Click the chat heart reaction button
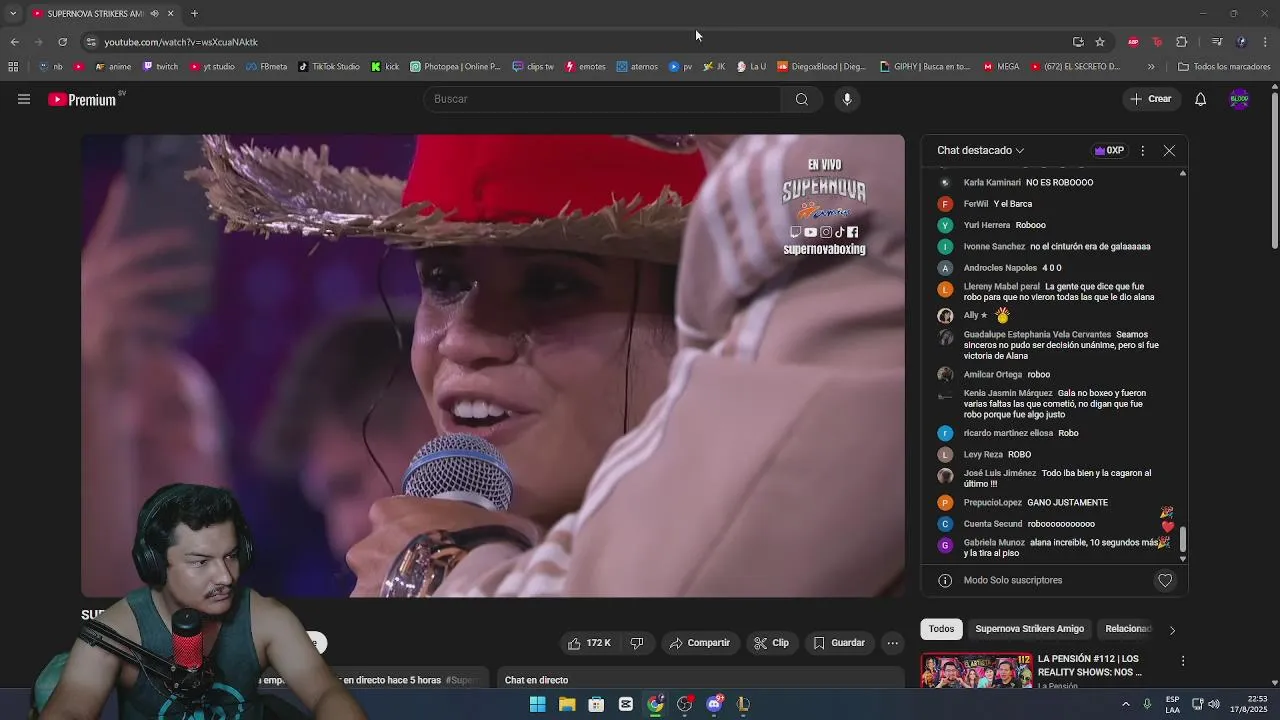The image size is (1280, 720). [1165, 580]
